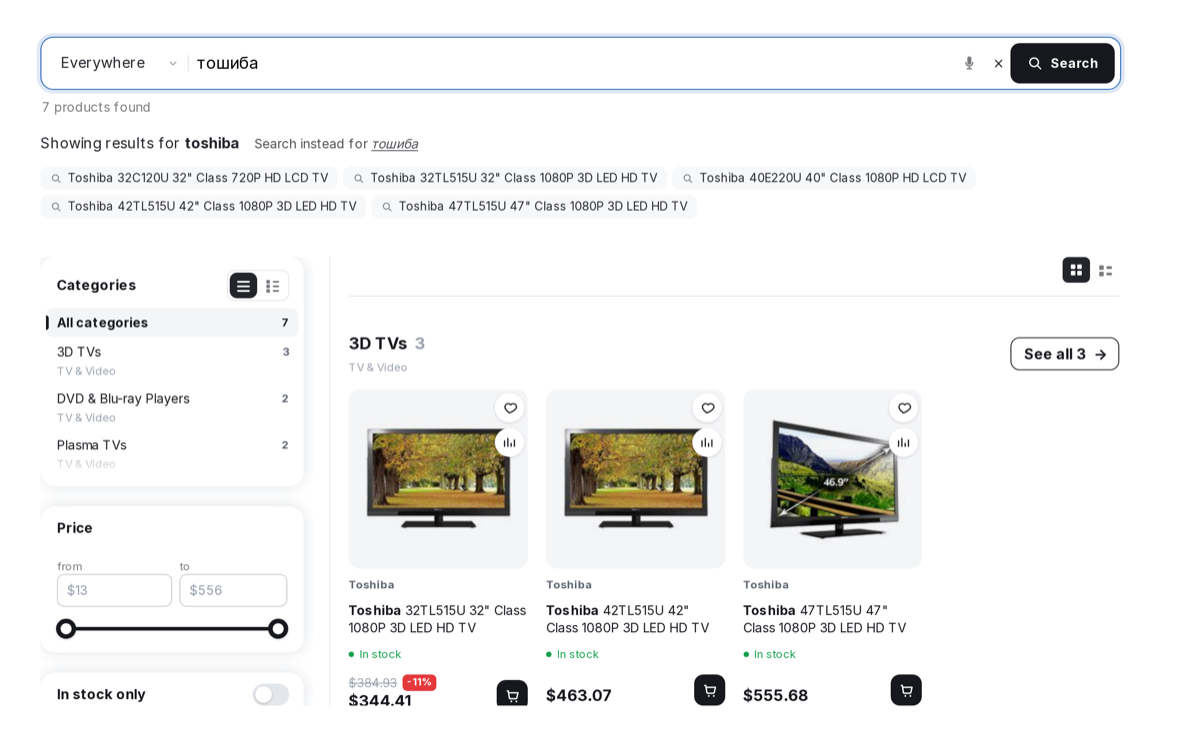
Task: Click the price from input field
Action: coord(114,590)
